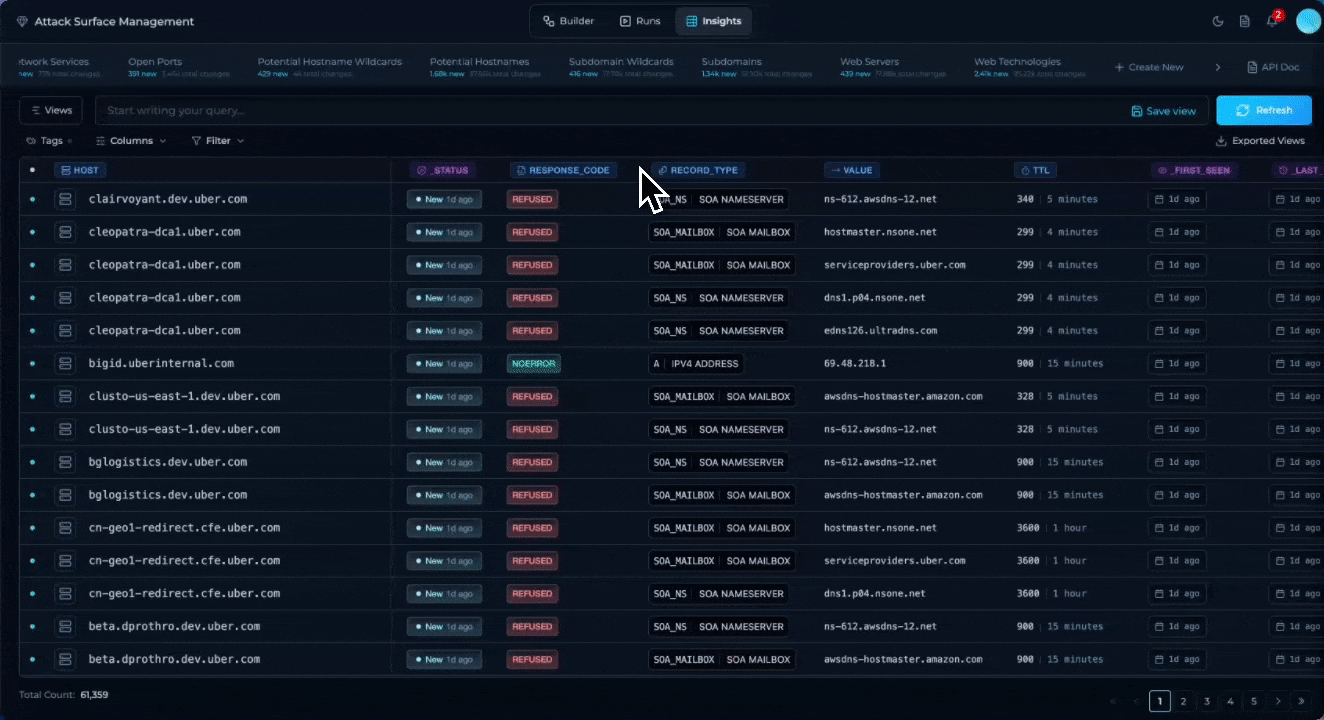This screenshot has width=1324, height=720.
Task: Click value 69.48.218.1
Action: (x=855, y=364)
